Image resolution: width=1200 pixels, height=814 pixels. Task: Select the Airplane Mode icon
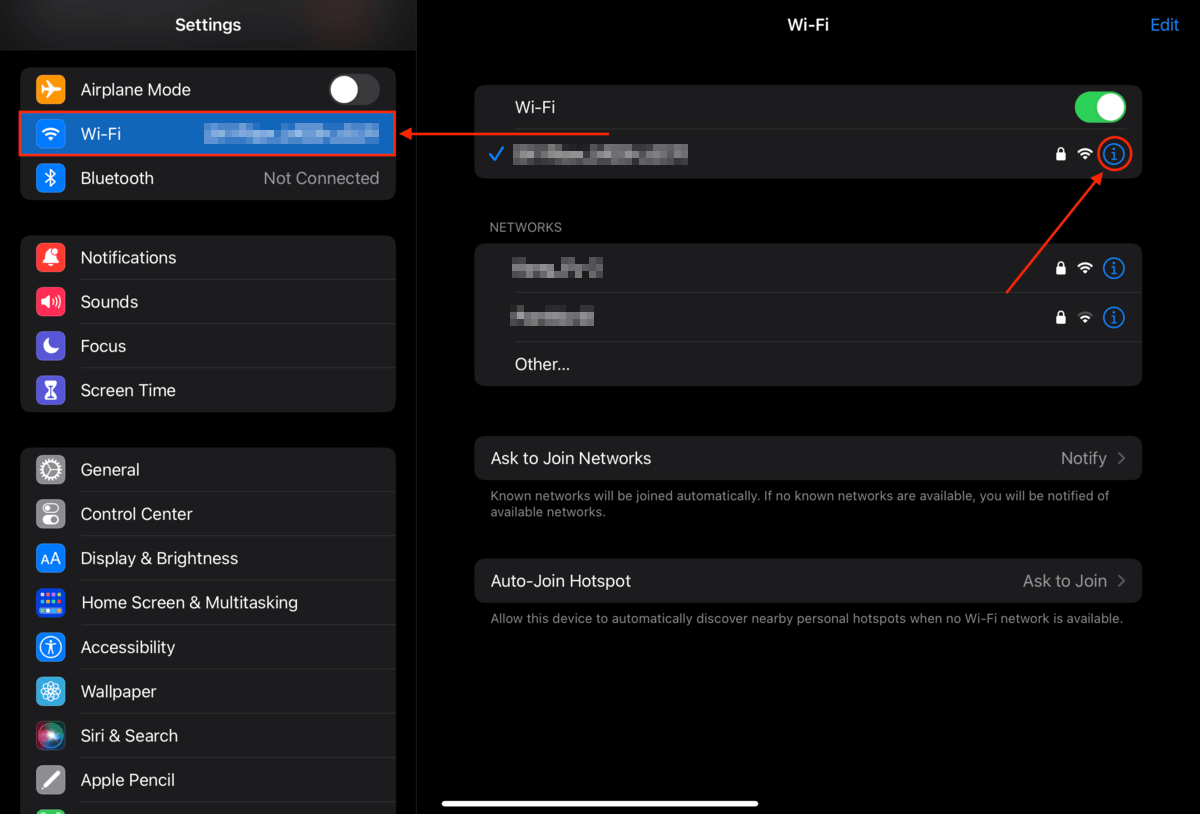pos(51,89)
